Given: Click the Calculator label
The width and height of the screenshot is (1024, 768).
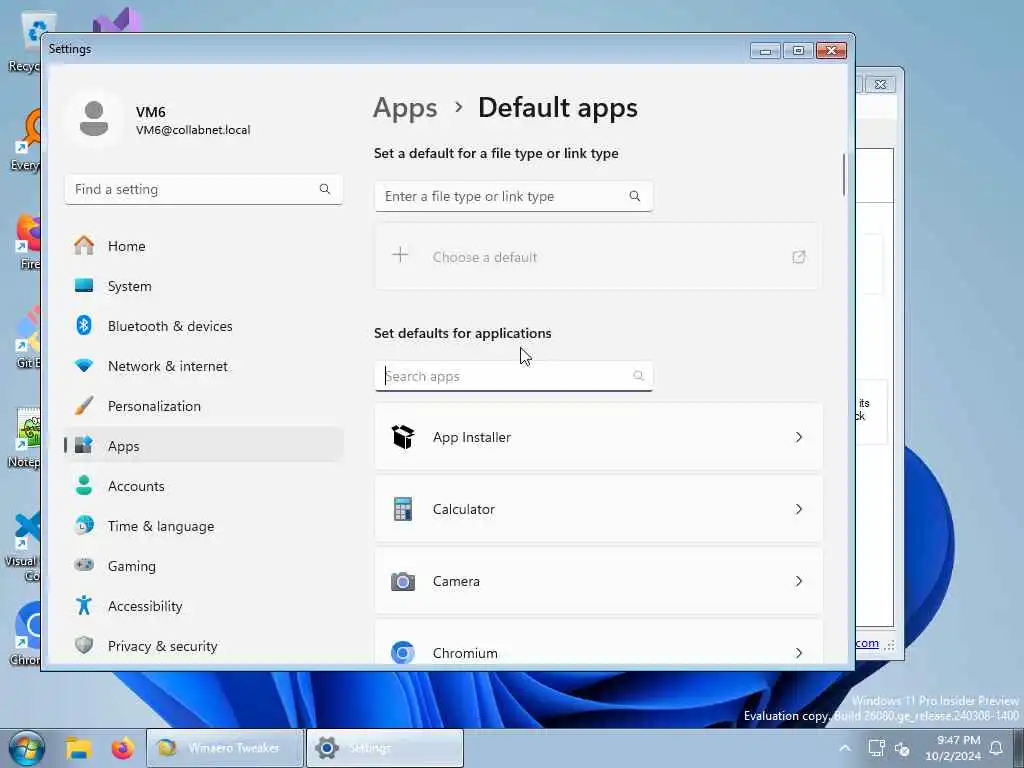Looking at the screenshot, I should [464, 509].
